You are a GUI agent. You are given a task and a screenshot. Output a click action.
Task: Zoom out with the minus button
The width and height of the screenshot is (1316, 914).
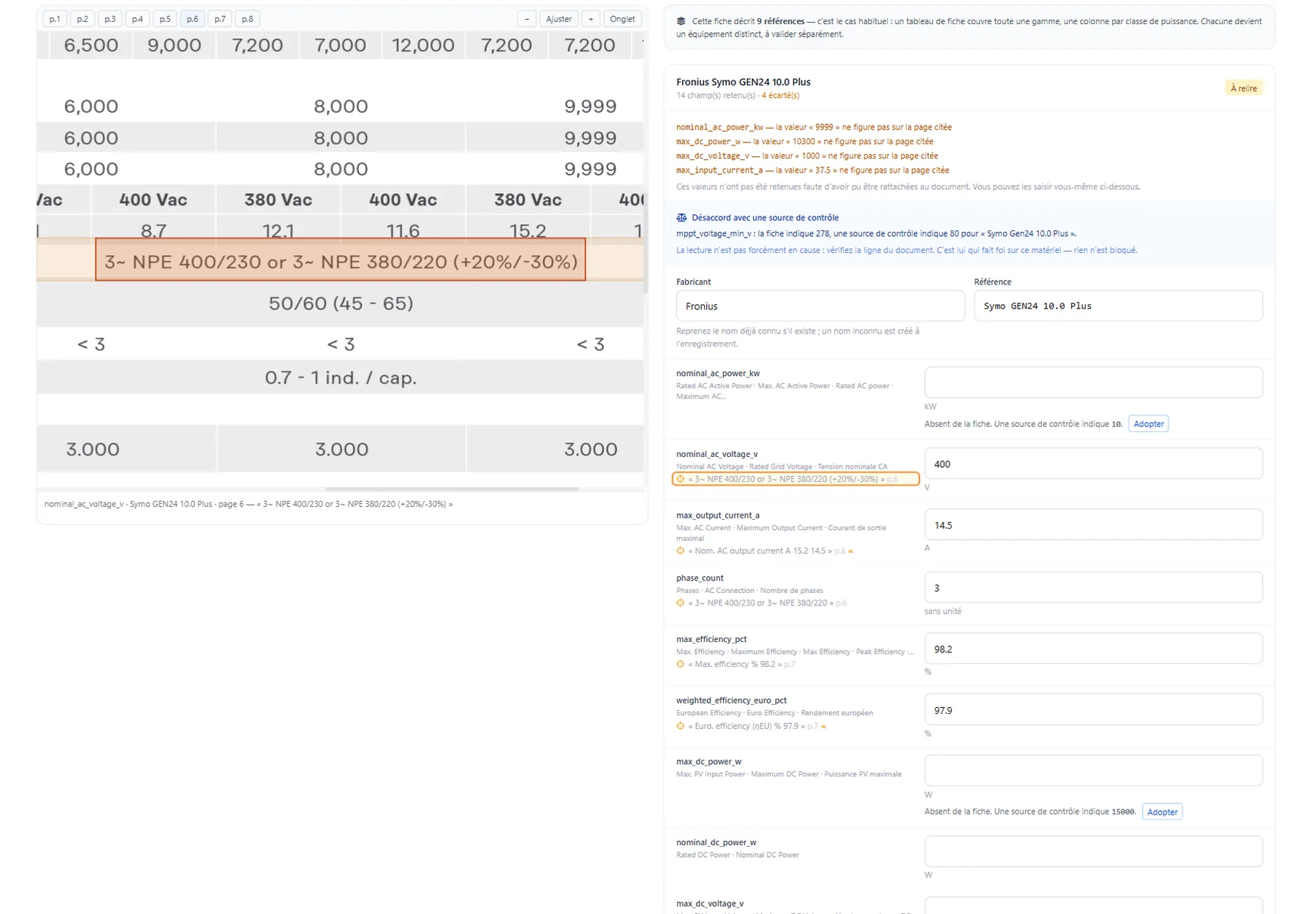coord(527,19)
